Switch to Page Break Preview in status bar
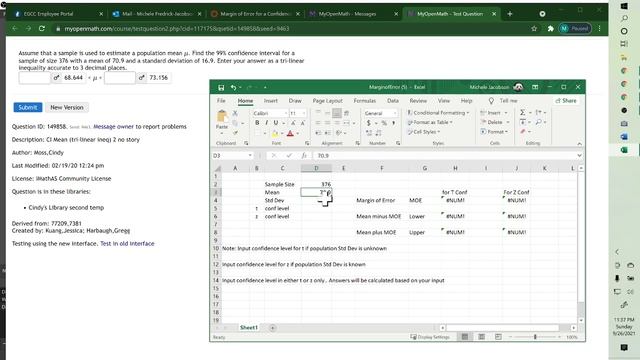 (x=498, y=337)
